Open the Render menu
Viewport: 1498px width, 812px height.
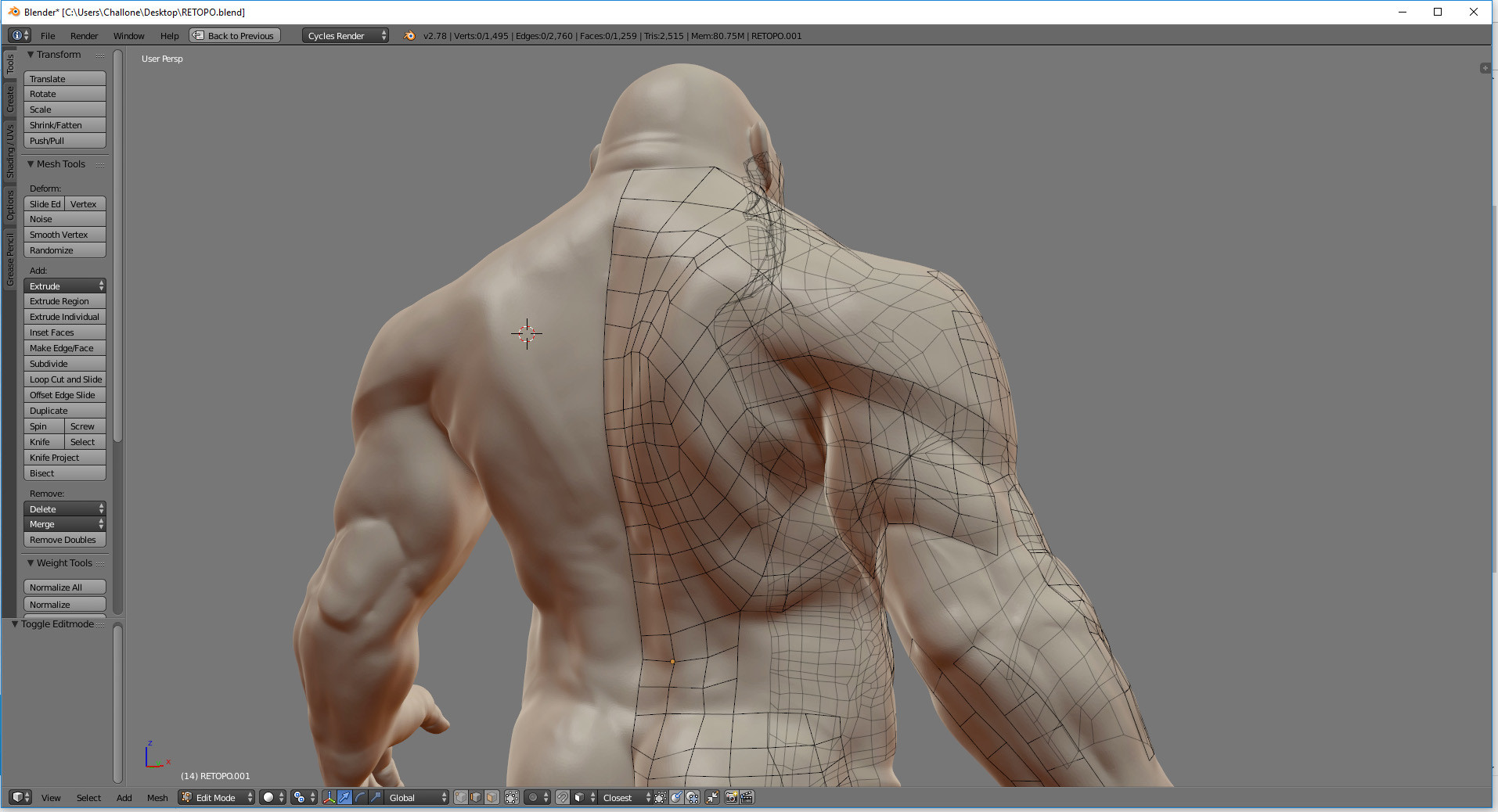point(84,36)
